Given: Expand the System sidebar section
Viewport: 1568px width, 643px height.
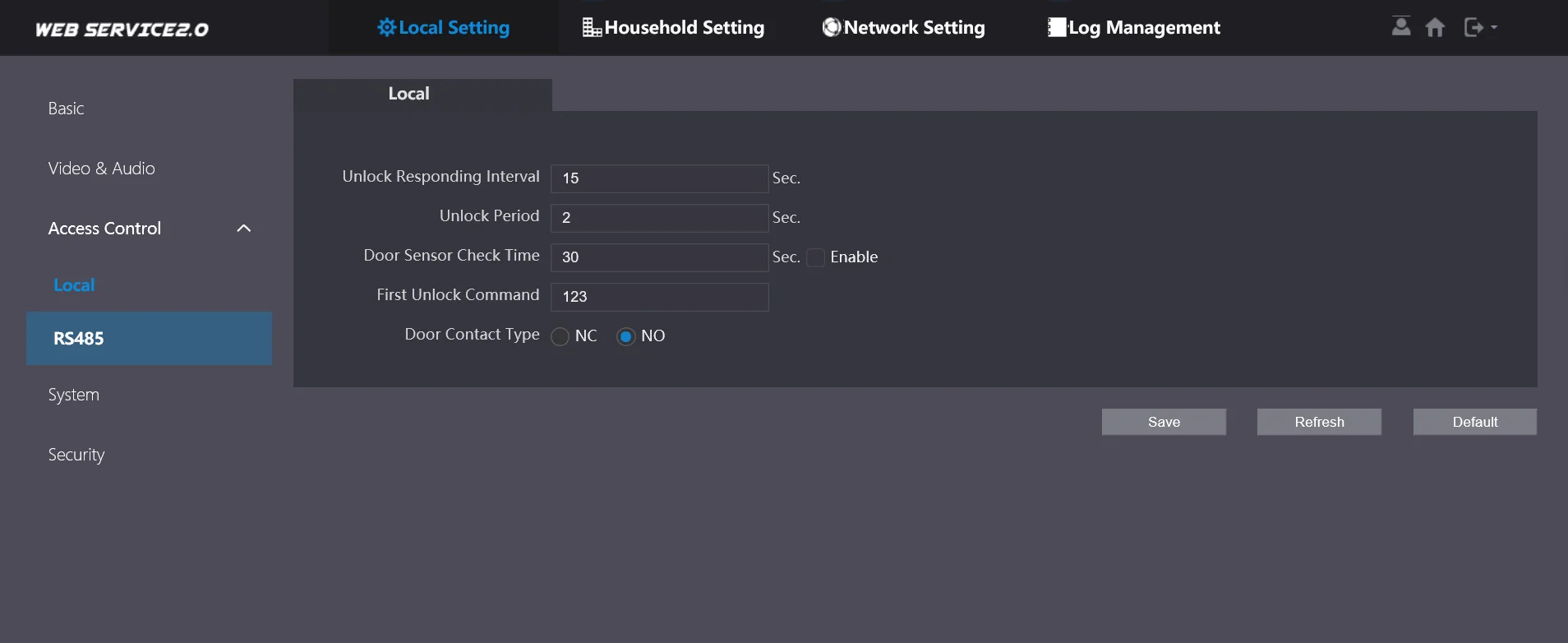Looking at the screenshot, I should pyautogui.click(x=74, y=395).
